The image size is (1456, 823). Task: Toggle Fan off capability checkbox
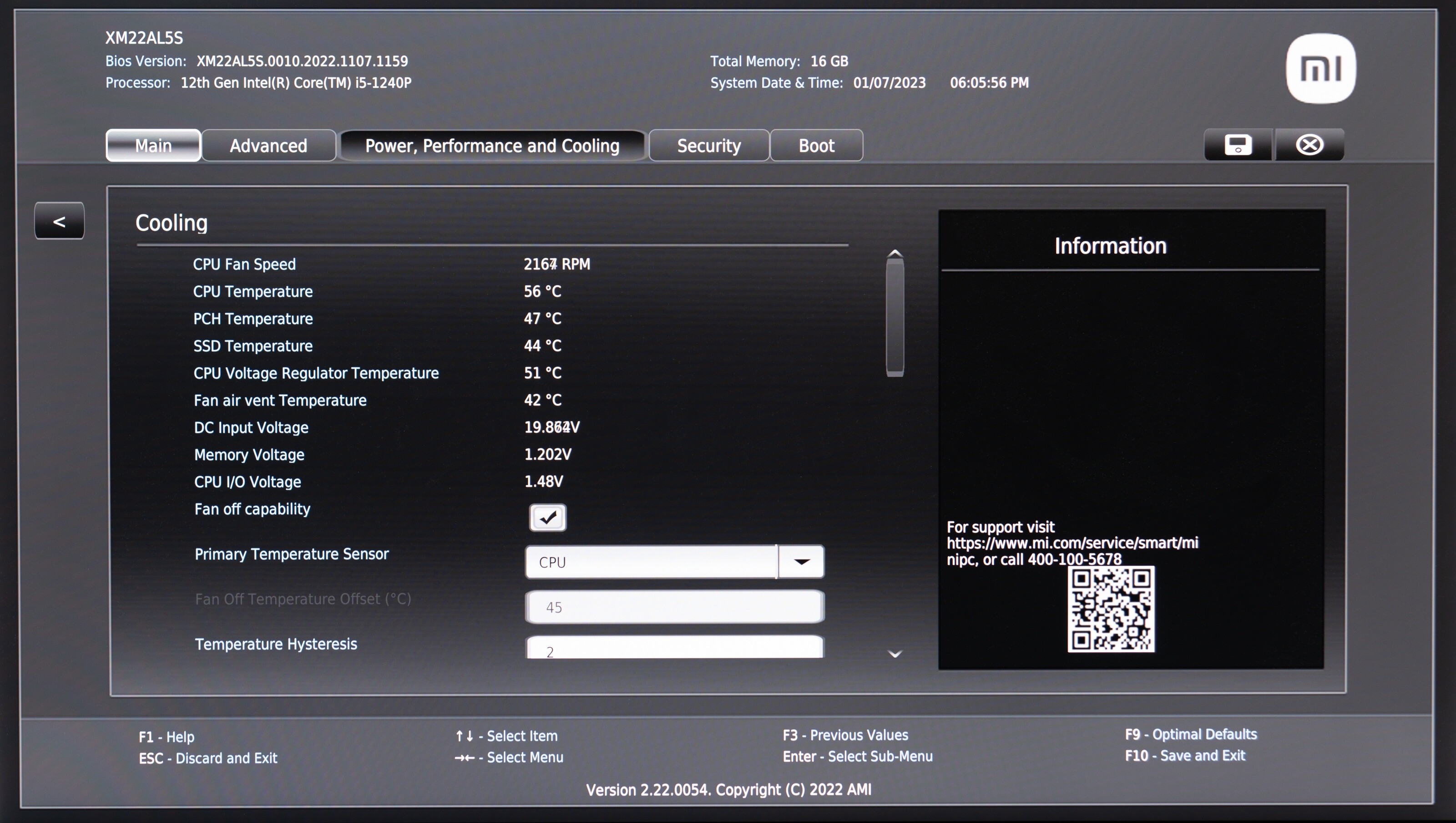[x=547, y=517]
